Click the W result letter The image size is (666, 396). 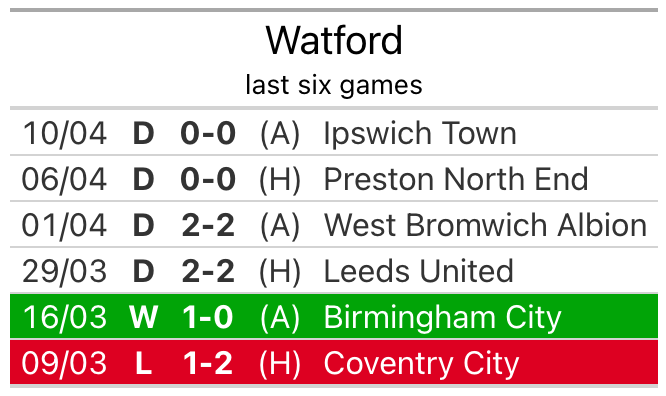[x=144, y=317]
